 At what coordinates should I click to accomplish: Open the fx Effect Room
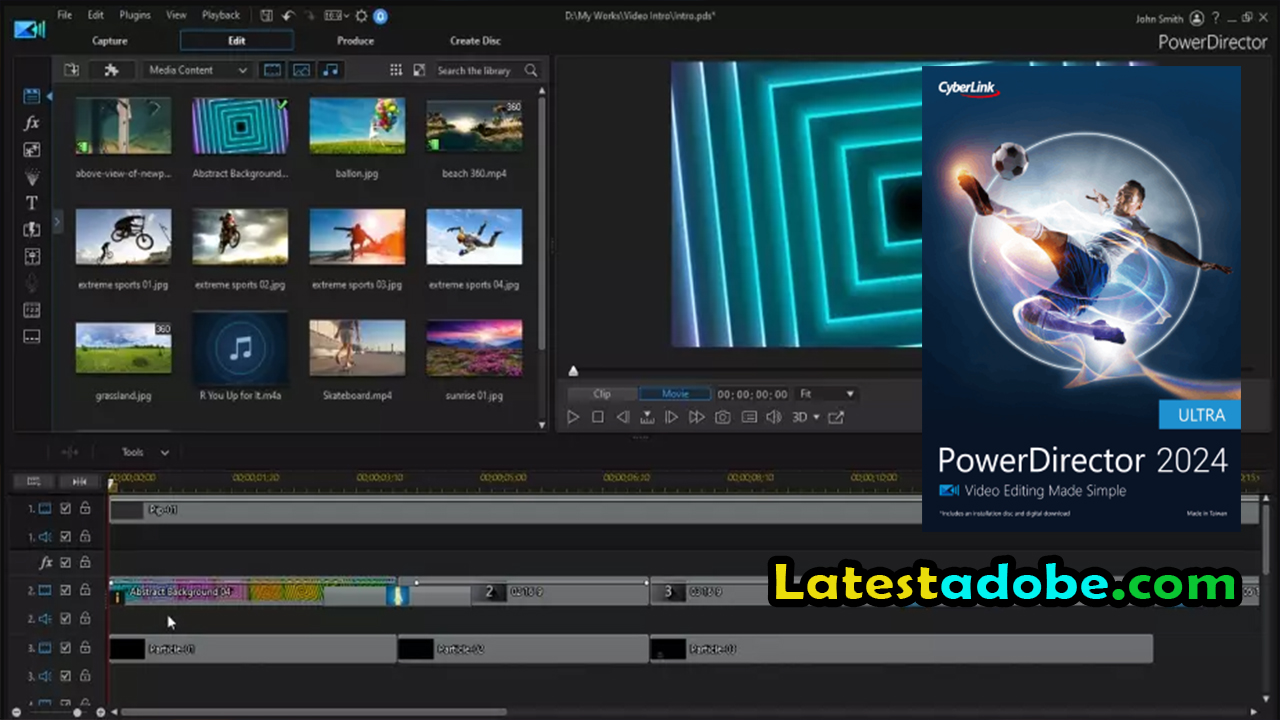(x=31, y=123)
